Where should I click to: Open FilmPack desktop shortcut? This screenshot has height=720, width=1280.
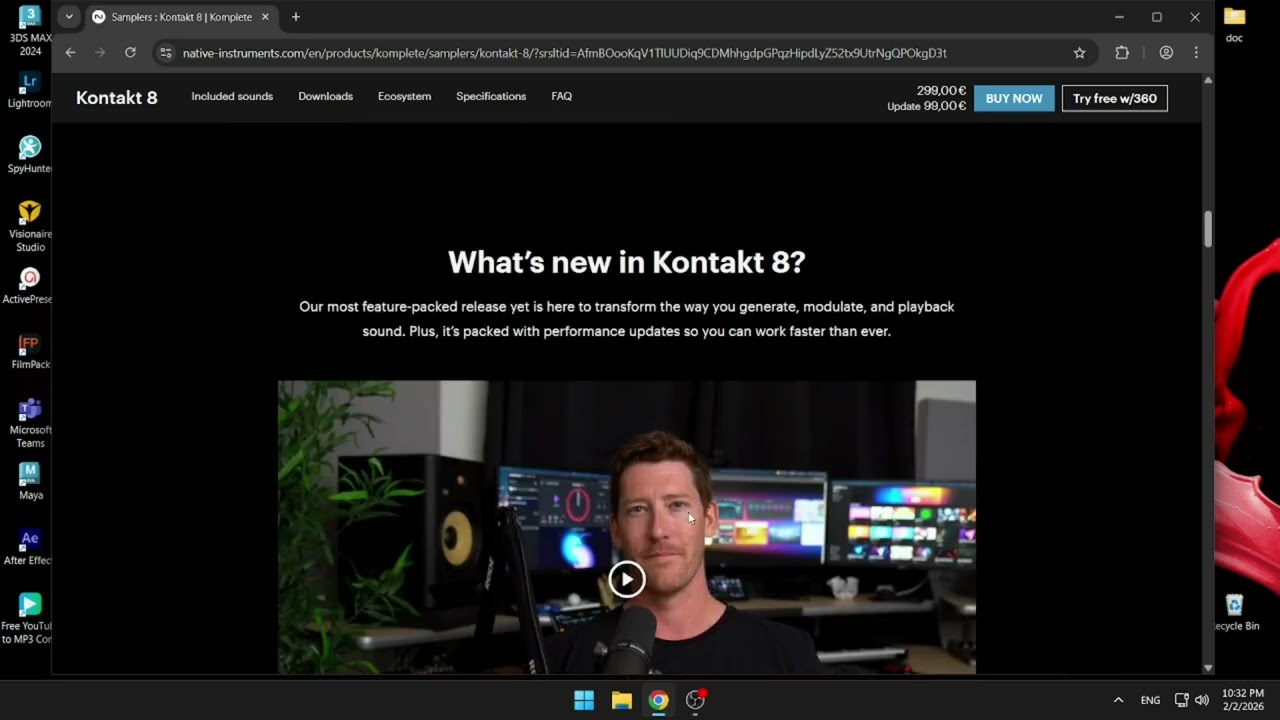click(x=30, y=351)
